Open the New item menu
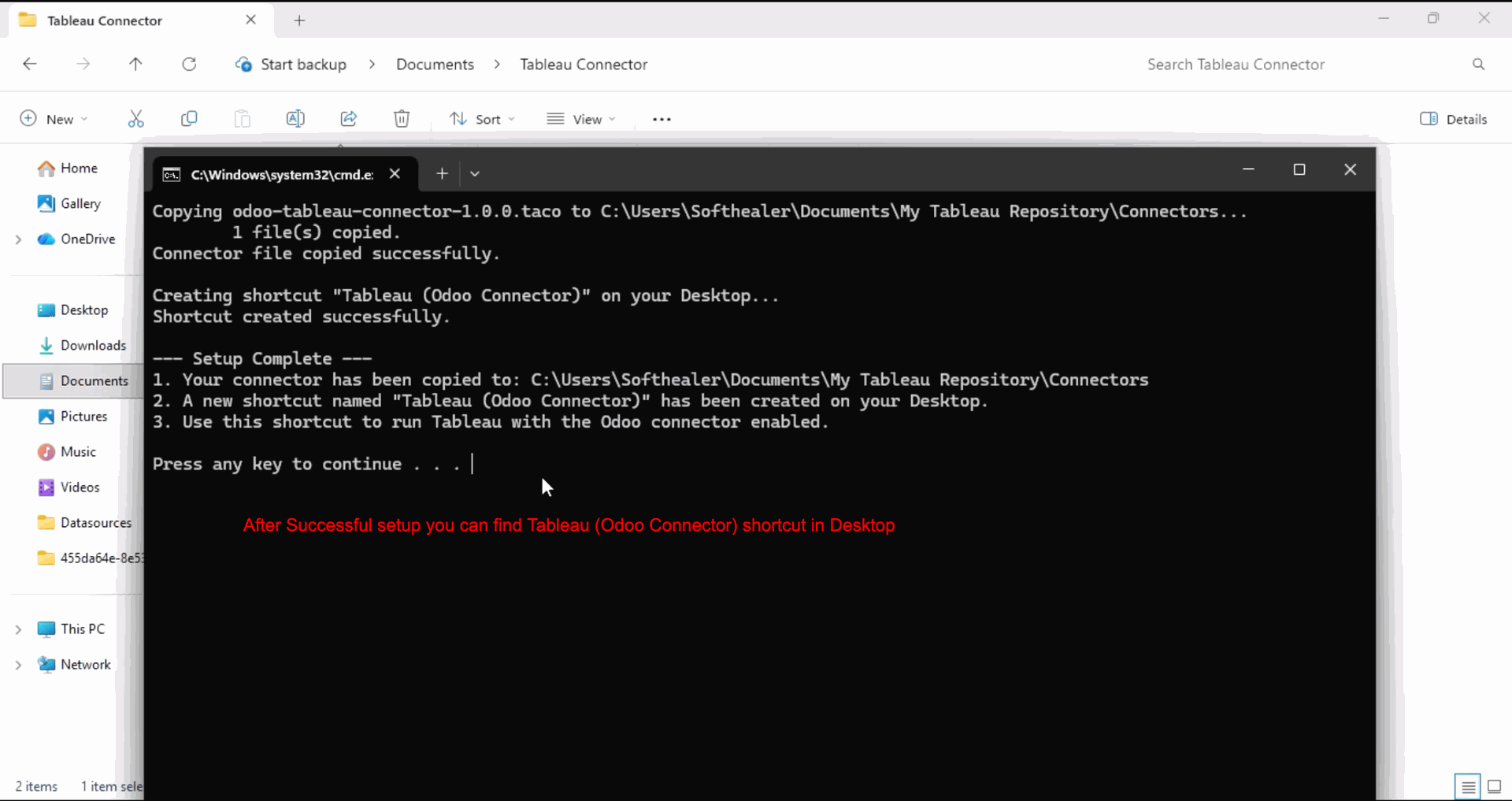Viewport: 1512px width, 801px height. [54, 119]
